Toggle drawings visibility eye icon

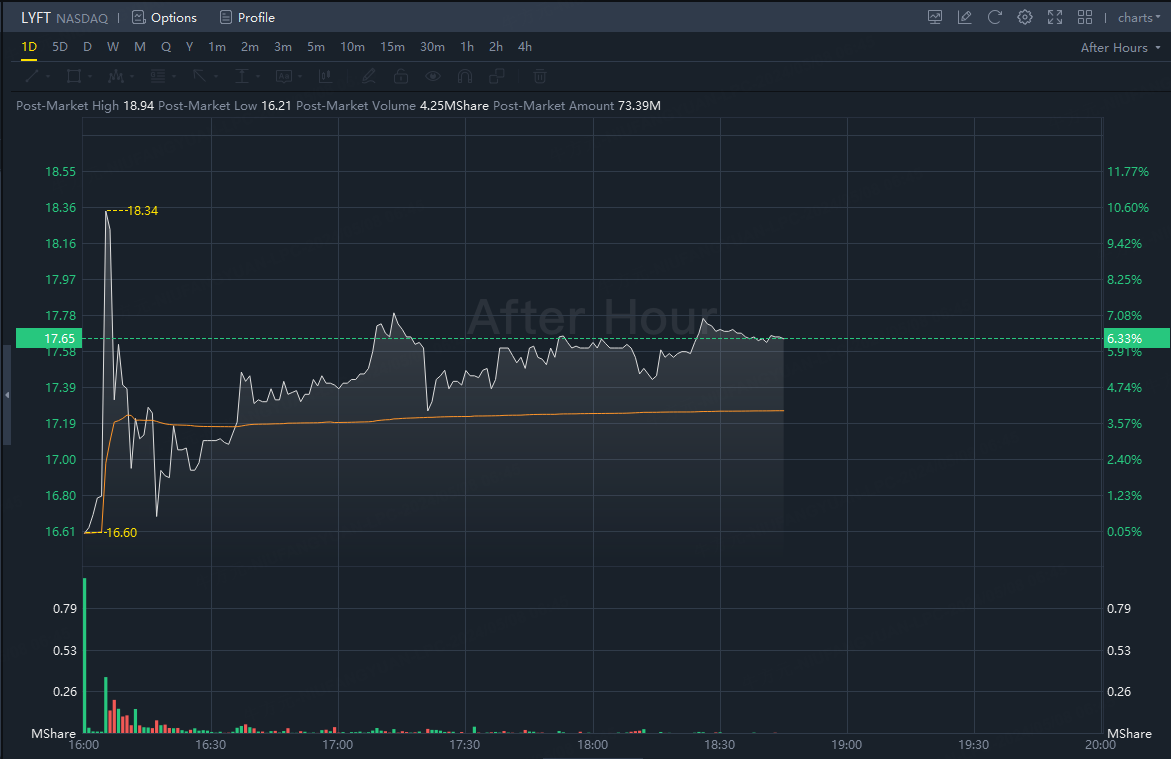432,76
